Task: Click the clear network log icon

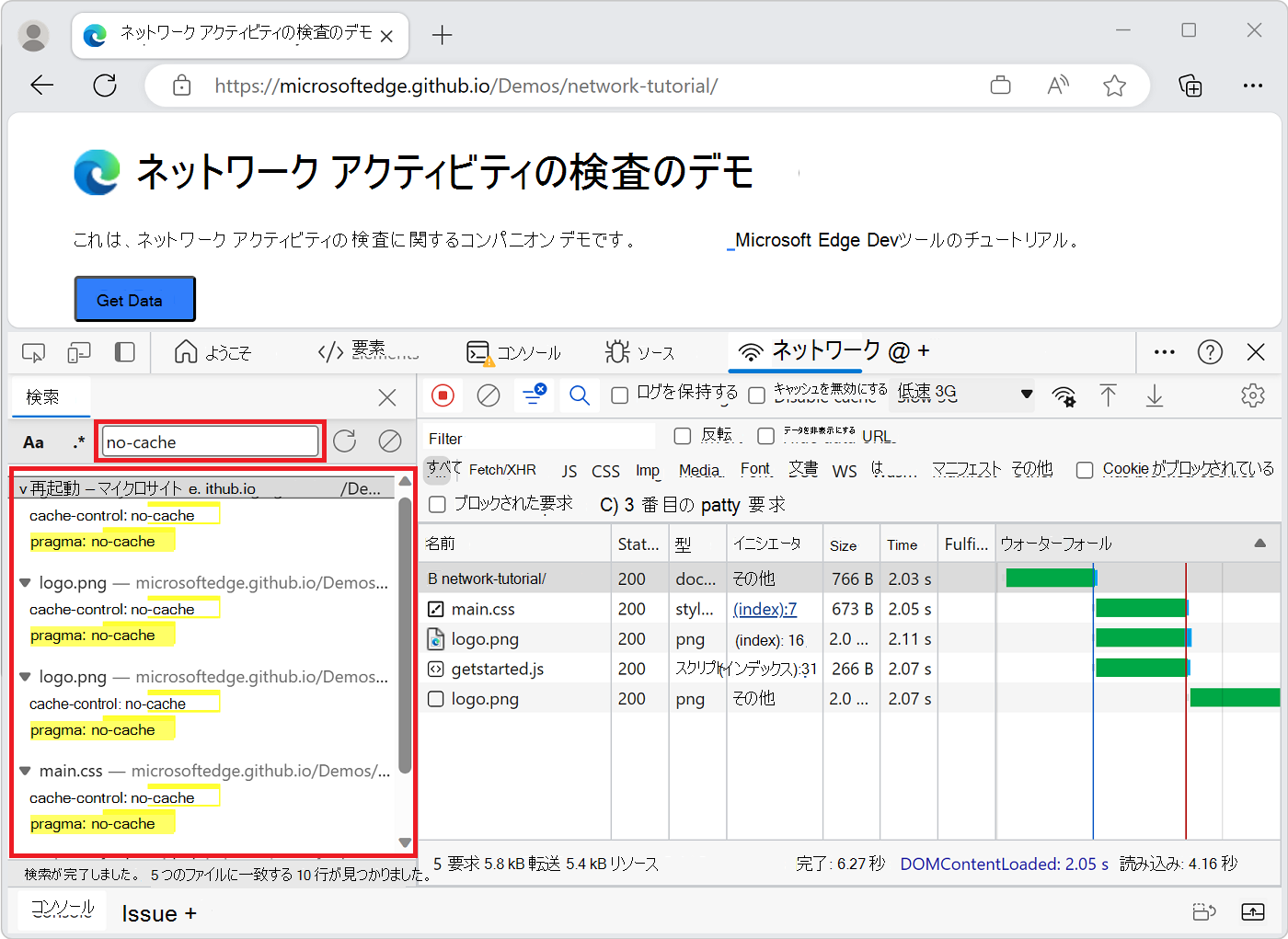Action: tap(489, 395)
